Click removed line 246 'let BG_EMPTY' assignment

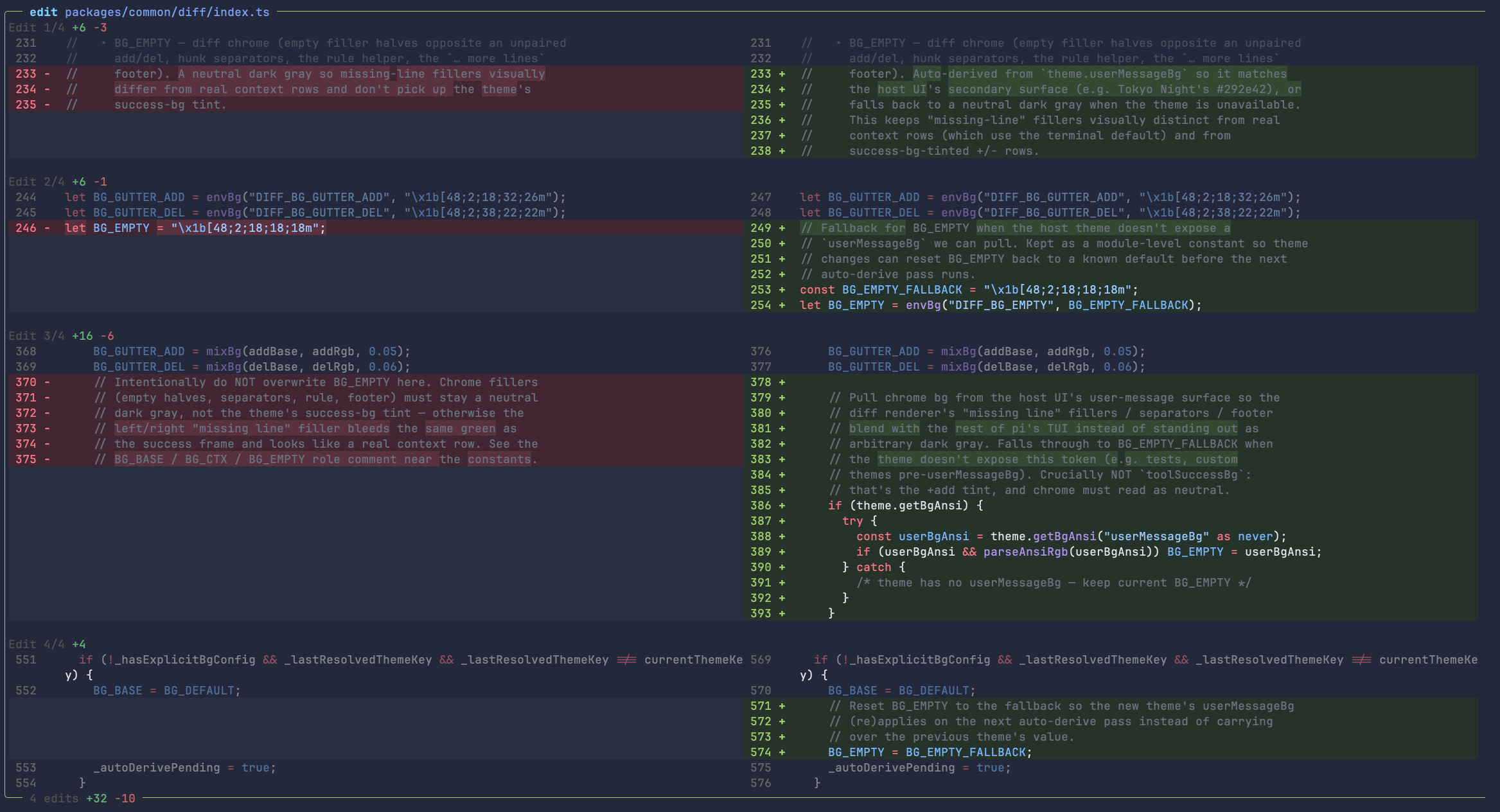tap(195, 228)
